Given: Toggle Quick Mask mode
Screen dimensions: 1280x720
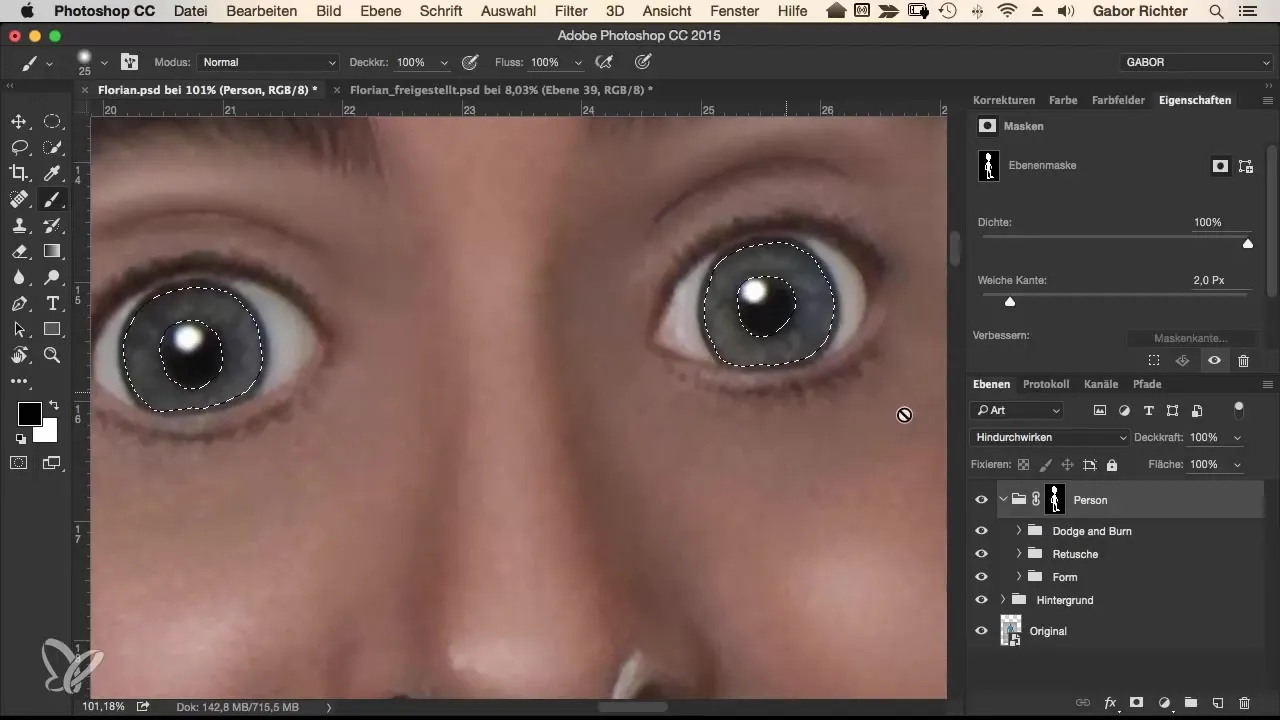Looking at the screenshot, I should tap(19, 462).
